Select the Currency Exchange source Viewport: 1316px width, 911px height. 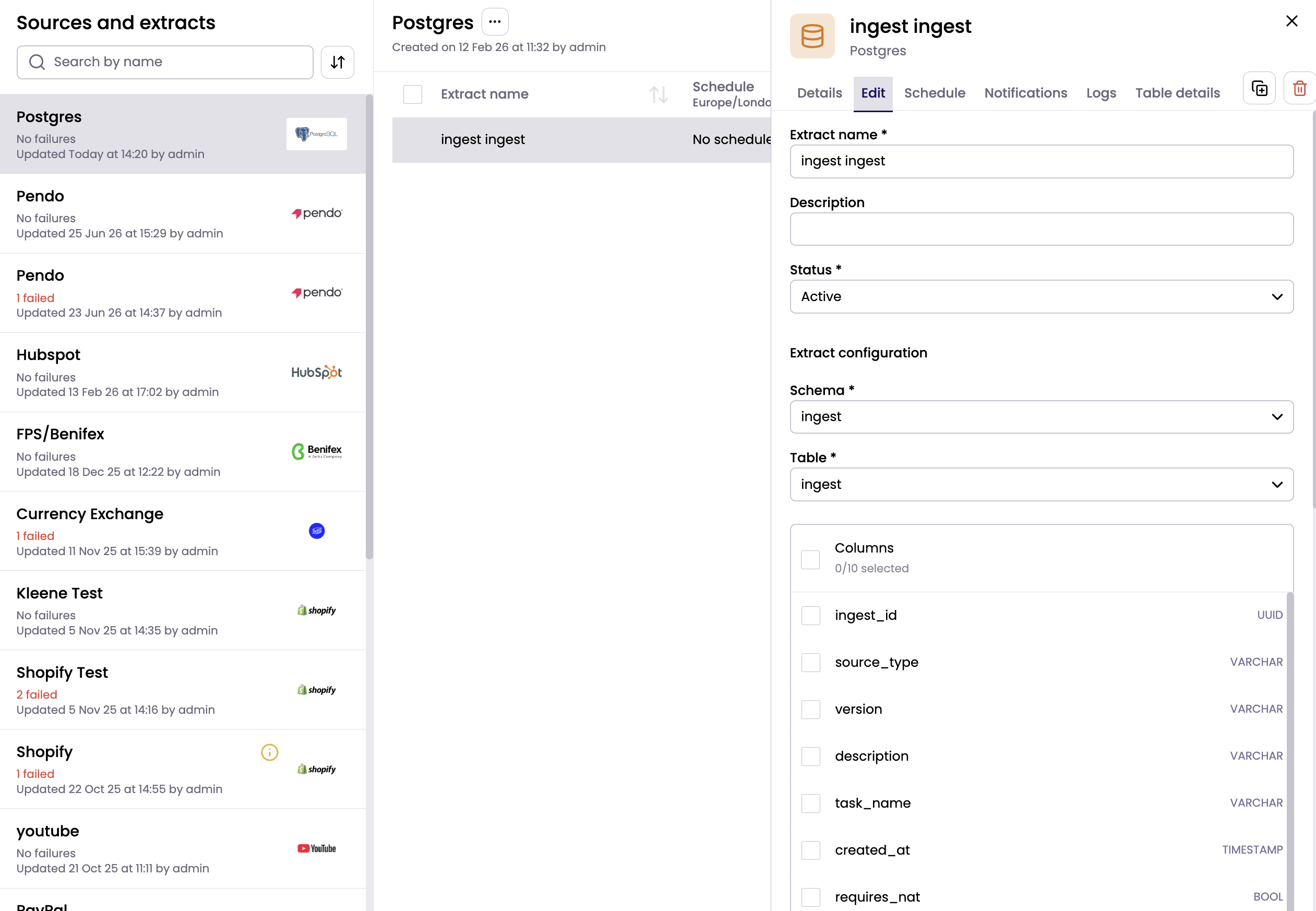183,531
